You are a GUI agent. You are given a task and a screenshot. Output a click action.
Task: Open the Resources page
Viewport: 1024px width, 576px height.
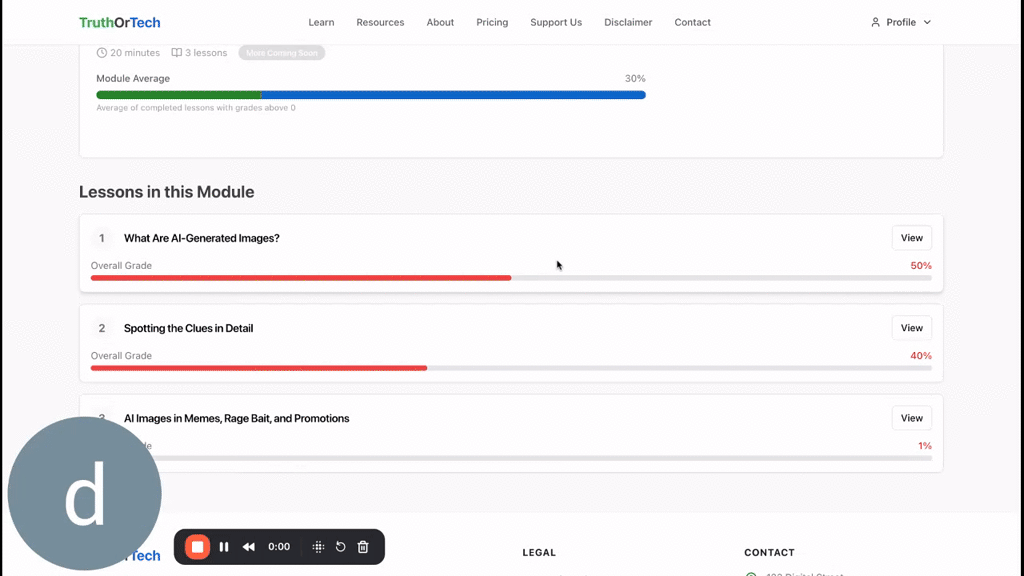pos(380,22)
